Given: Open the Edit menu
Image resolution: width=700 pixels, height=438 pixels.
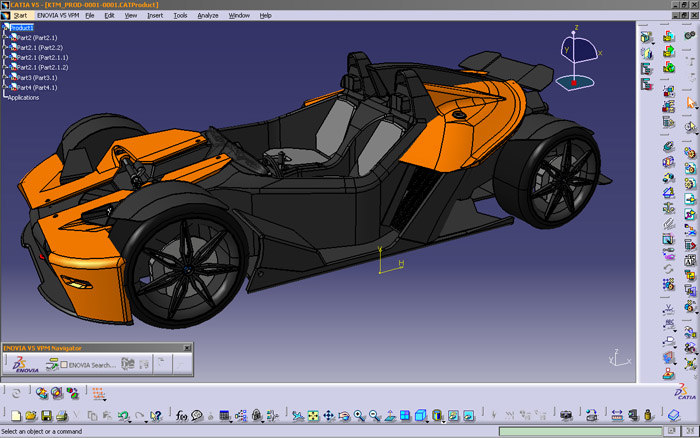Looking at the screenshot, I should pos(109,15).
